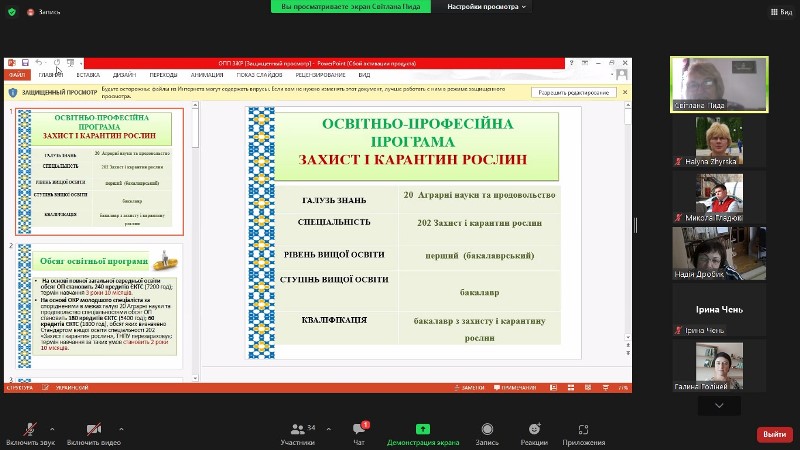The image size is (800, 450).
Task: Select Микола Гладюк video tile
Action: pyautogui.click(x=719, y=197)
